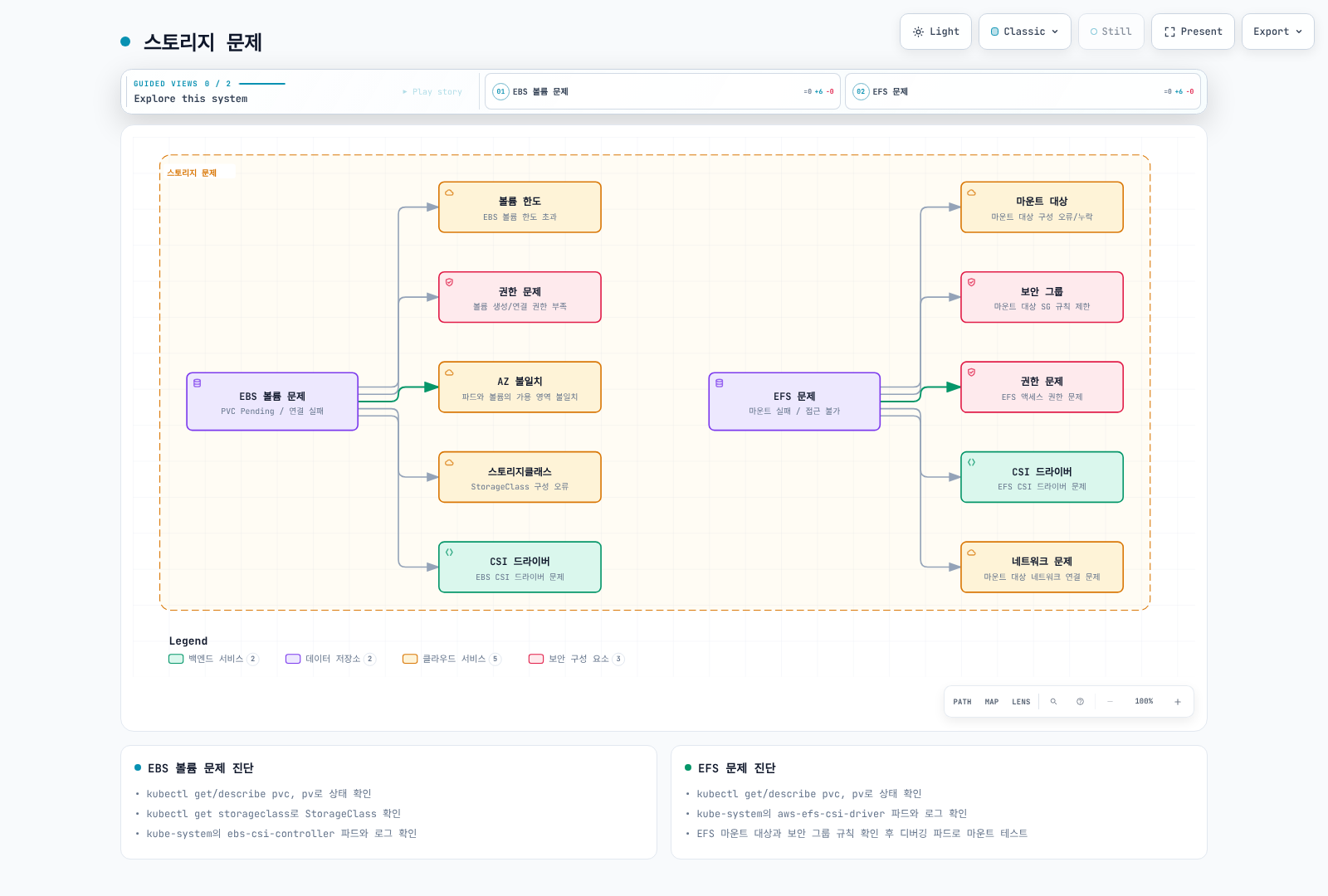Select the 네트워크 문제 node
Screen dimensions: 1328x896
[1042, 567]
